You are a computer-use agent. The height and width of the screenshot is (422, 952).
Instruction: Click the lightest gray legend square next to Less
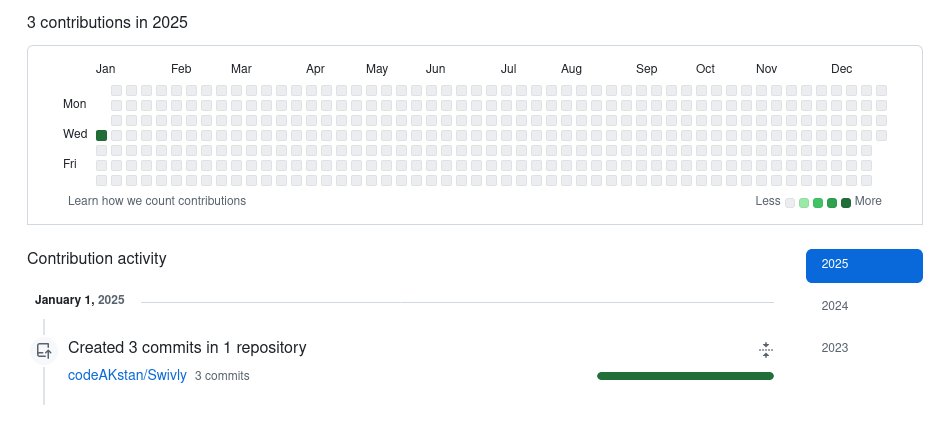(790, 203)
